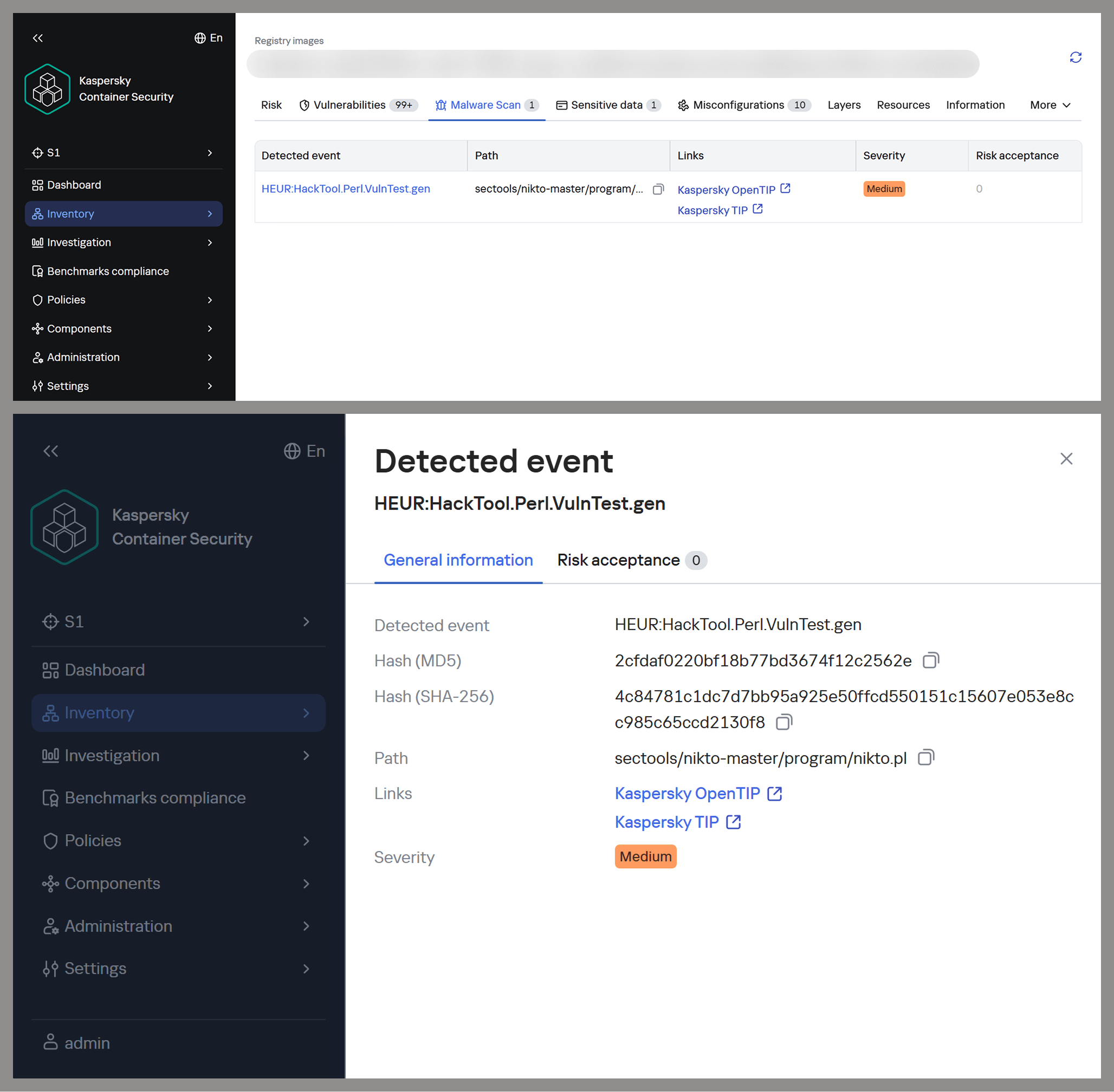Switch to the Misconfigurations tab
Image resolution: width=1114 pixels, height=1092 pixels.
pos(744,105)
